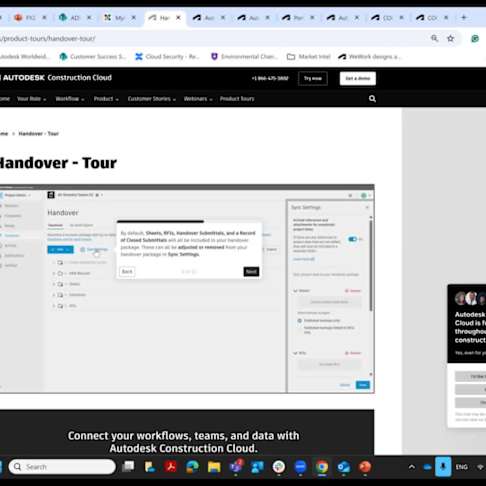The height and width of the screenshot is (486, 486).
Task: Switch to the AD tab
Action: click(74, 18)
